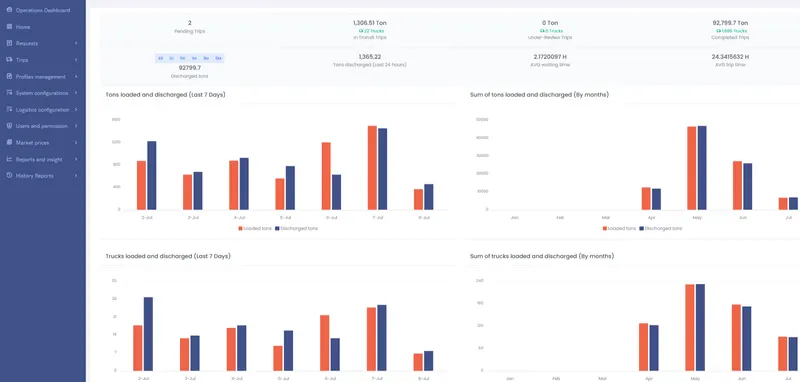Click the truck icon beside 1,686 Trucks
This screenshot has height=382, width=800.
(x=719, y=31)
